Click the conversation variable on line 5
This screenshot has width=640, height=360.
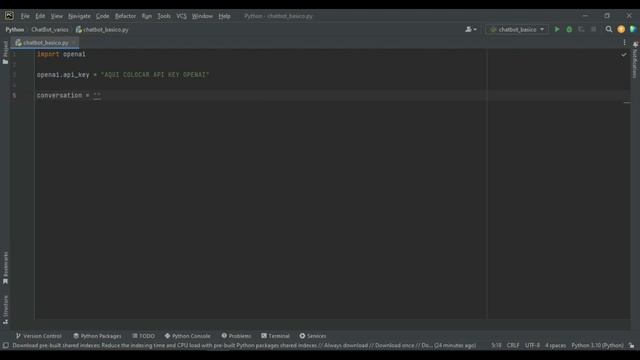click(59, 96)
